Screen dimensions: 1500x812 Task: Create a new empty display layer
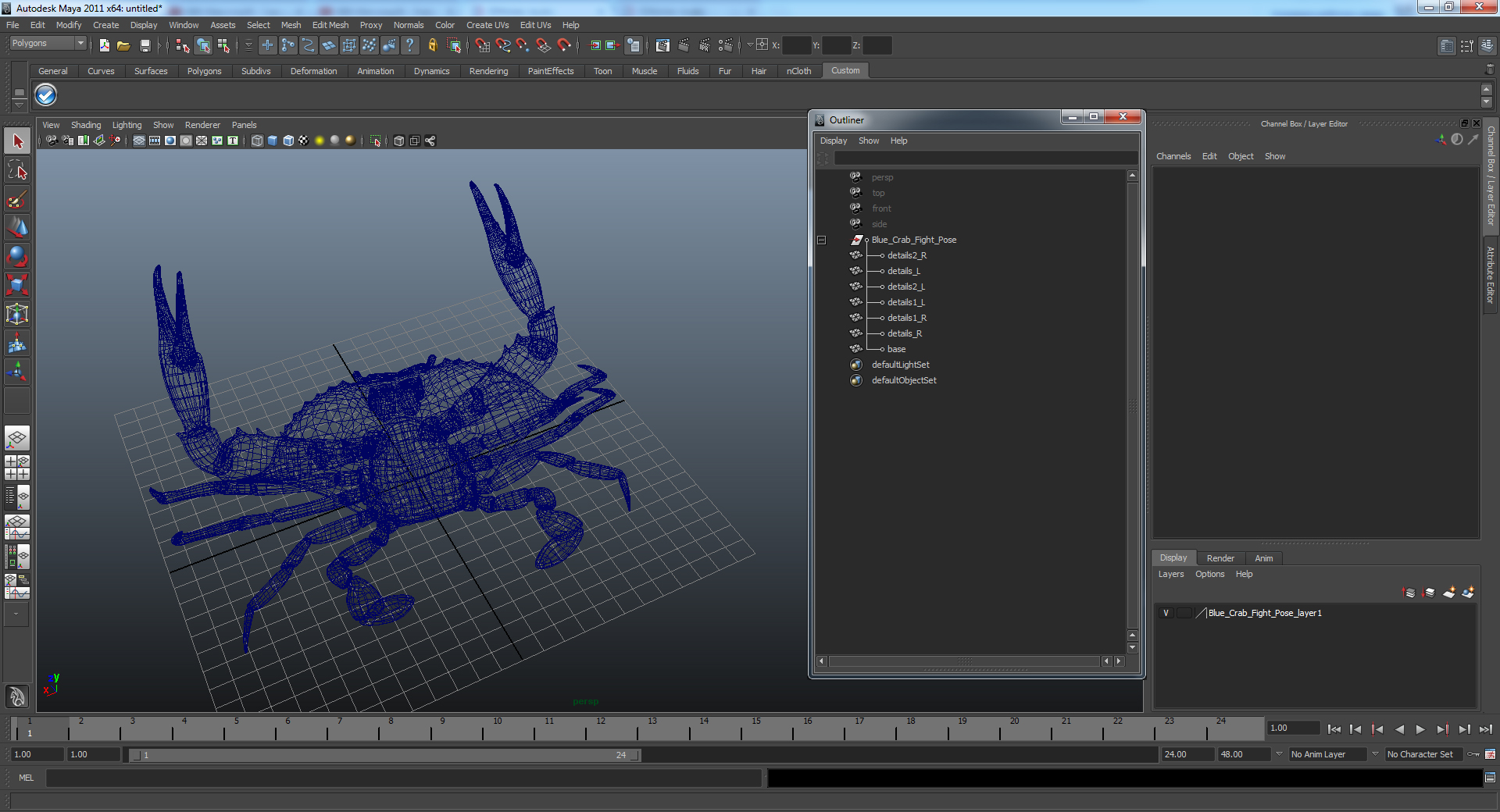pyautogui.click(x=1449, y=593)
